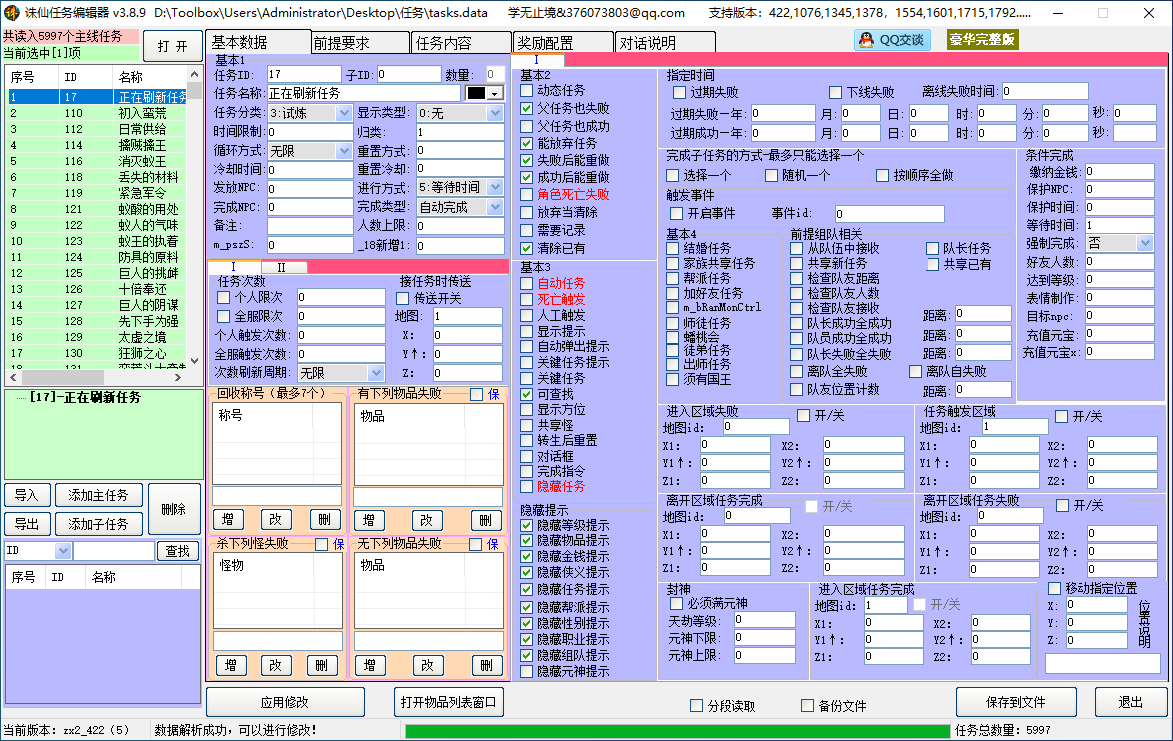Expand 完成类型 dropdown
1173x741 pixels.
click(495, 207)
